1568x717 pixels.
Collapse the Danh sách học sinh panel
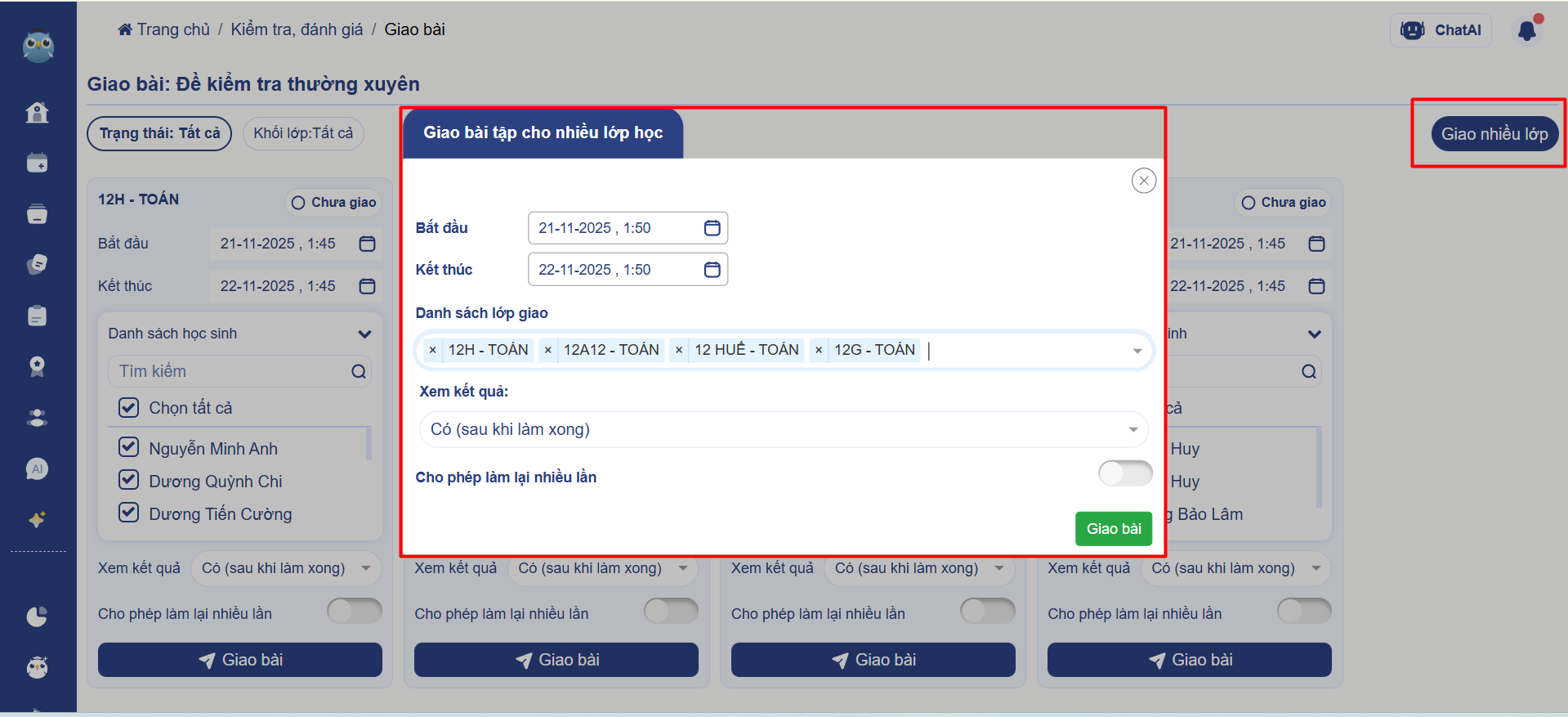point(364,334)
